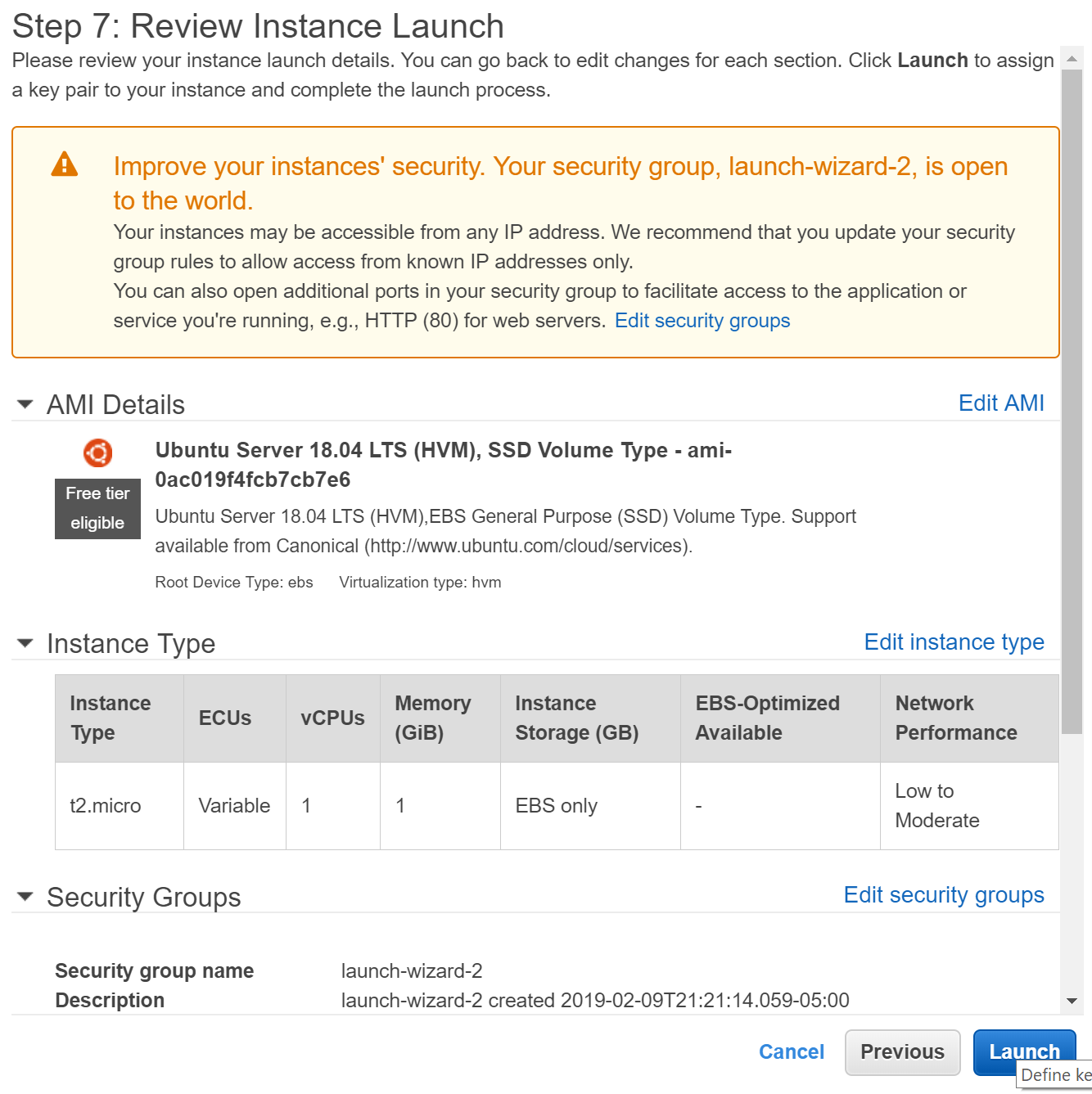The height and width of the screenshot is (1094, 1092).
Task: Click the Virtualization type: hvm text
Action: point(420,583)
